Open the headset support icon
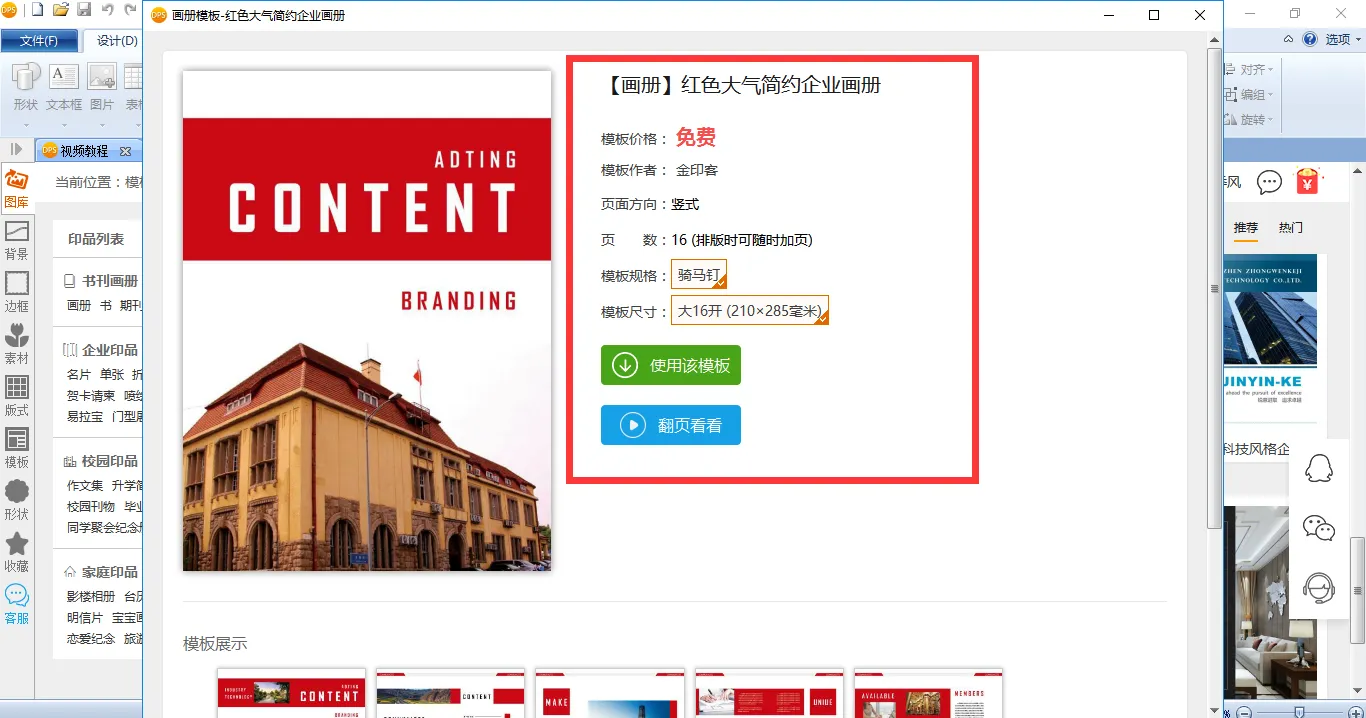1366x718 pixels. pyautogui.click(x=1319, y=588)
